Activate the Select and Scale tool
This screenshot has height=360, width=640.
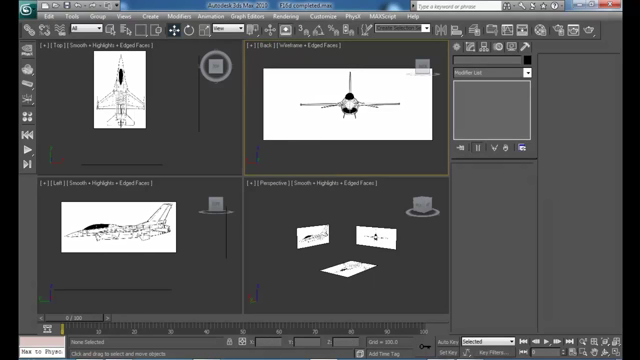[x=204, y=30]
